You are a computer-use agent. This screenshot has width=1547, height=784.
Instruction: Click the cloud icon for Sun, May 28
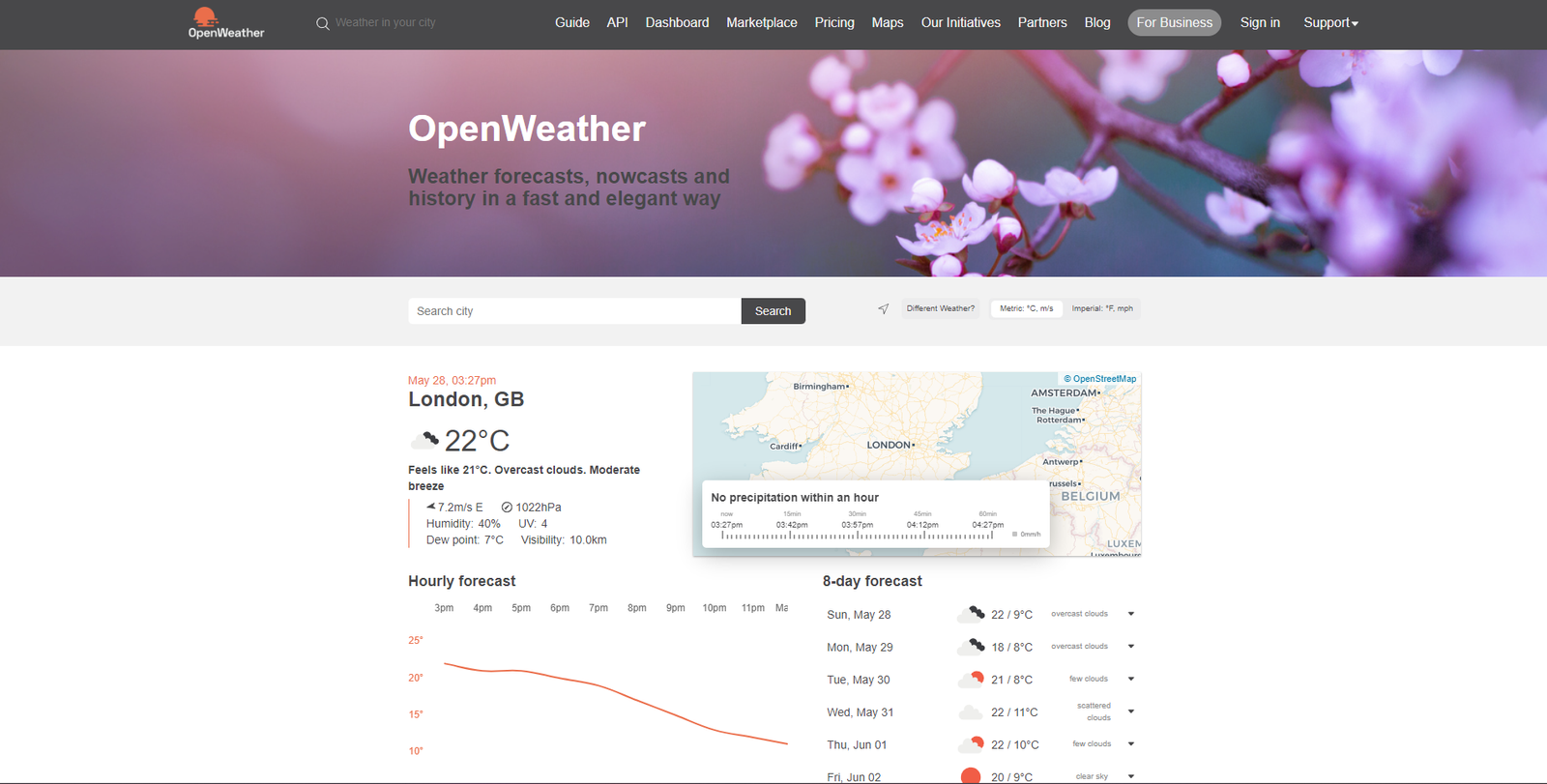coord(971,614)
